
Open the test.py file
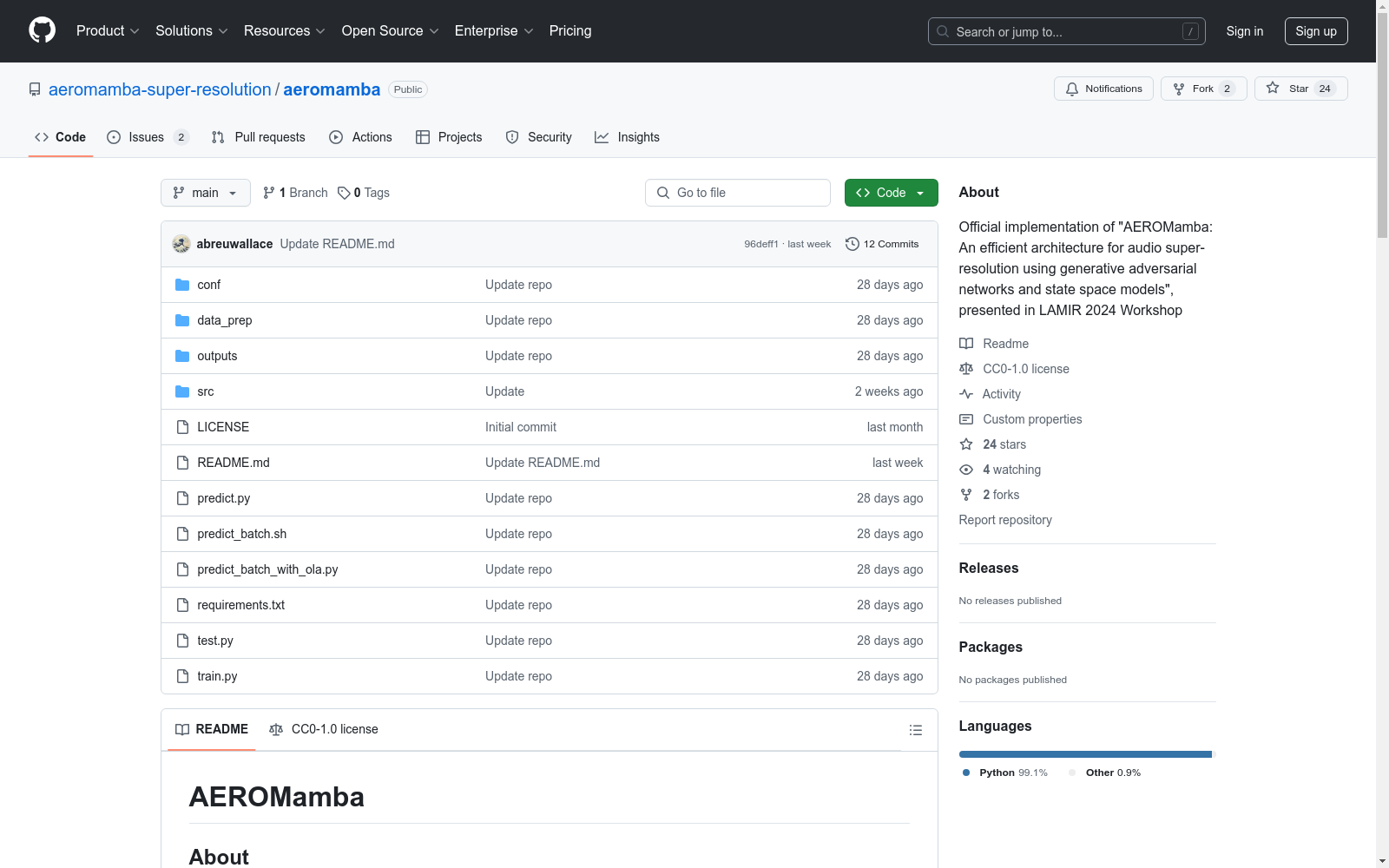[215, 641]
